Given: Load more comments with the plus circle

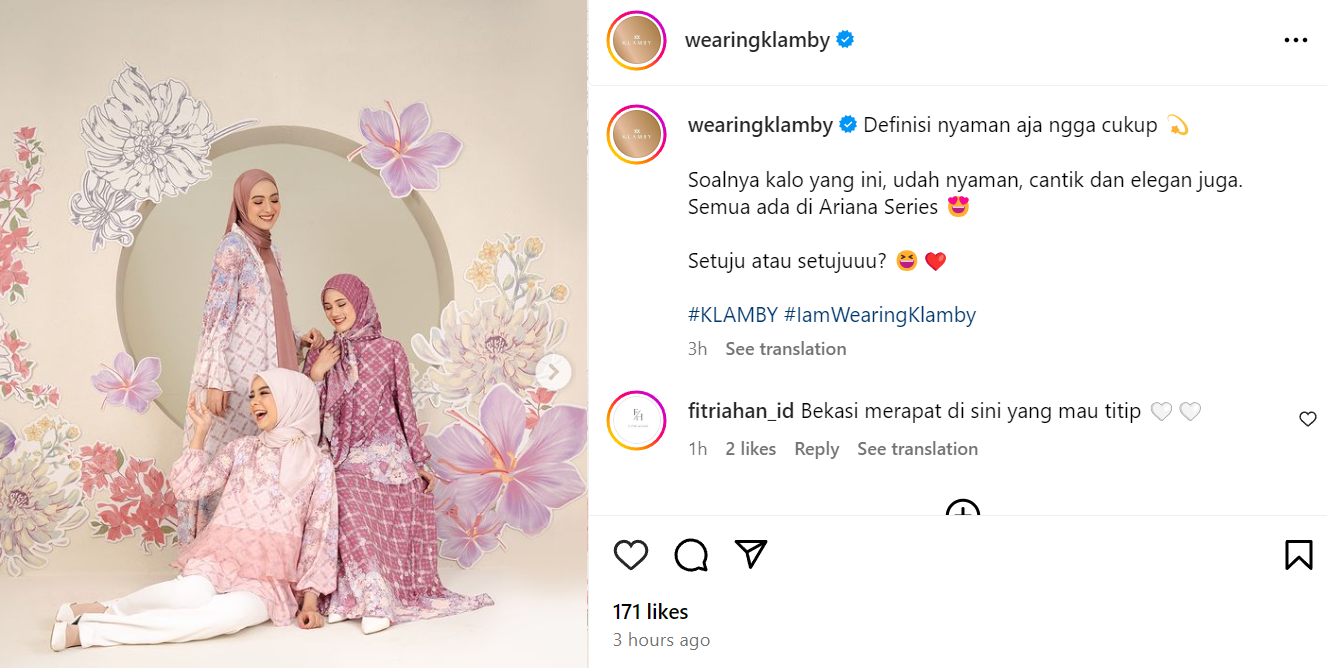Looking at the screenshot, I should point(962,510).
